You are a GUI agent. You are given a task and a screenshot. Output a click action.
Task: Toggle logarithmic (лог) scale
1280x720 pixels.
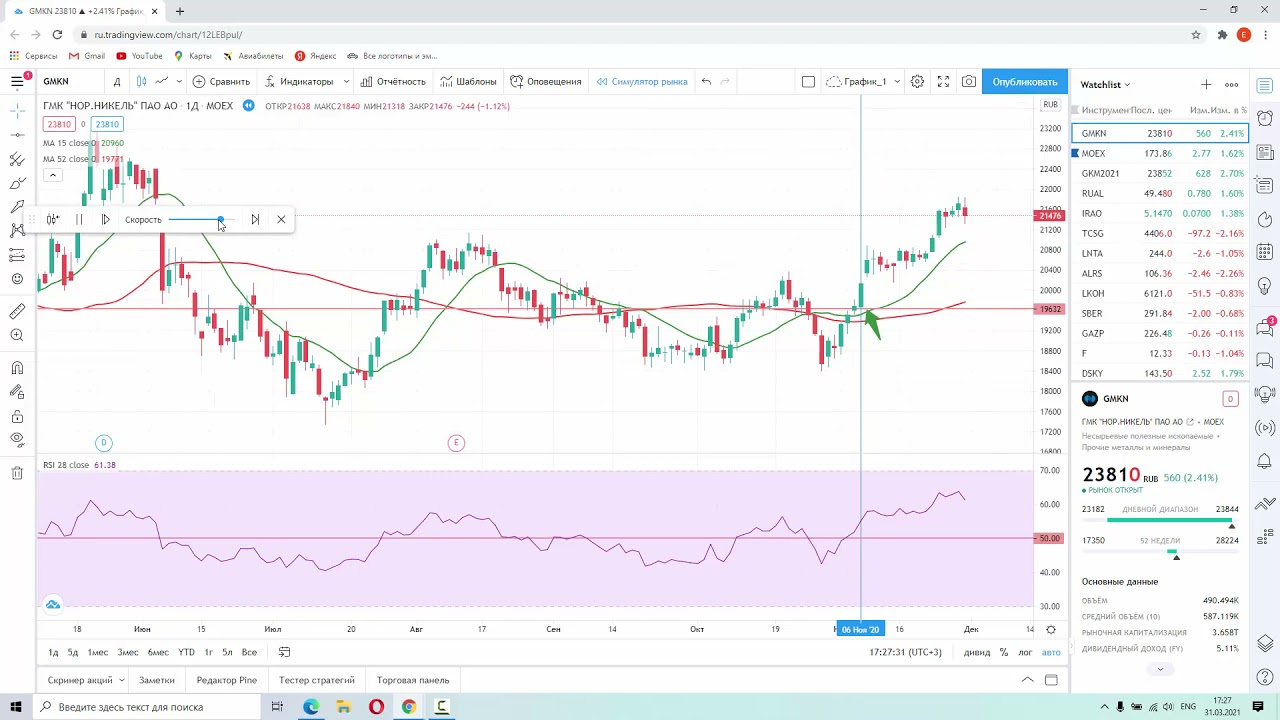coord(1025,652)
